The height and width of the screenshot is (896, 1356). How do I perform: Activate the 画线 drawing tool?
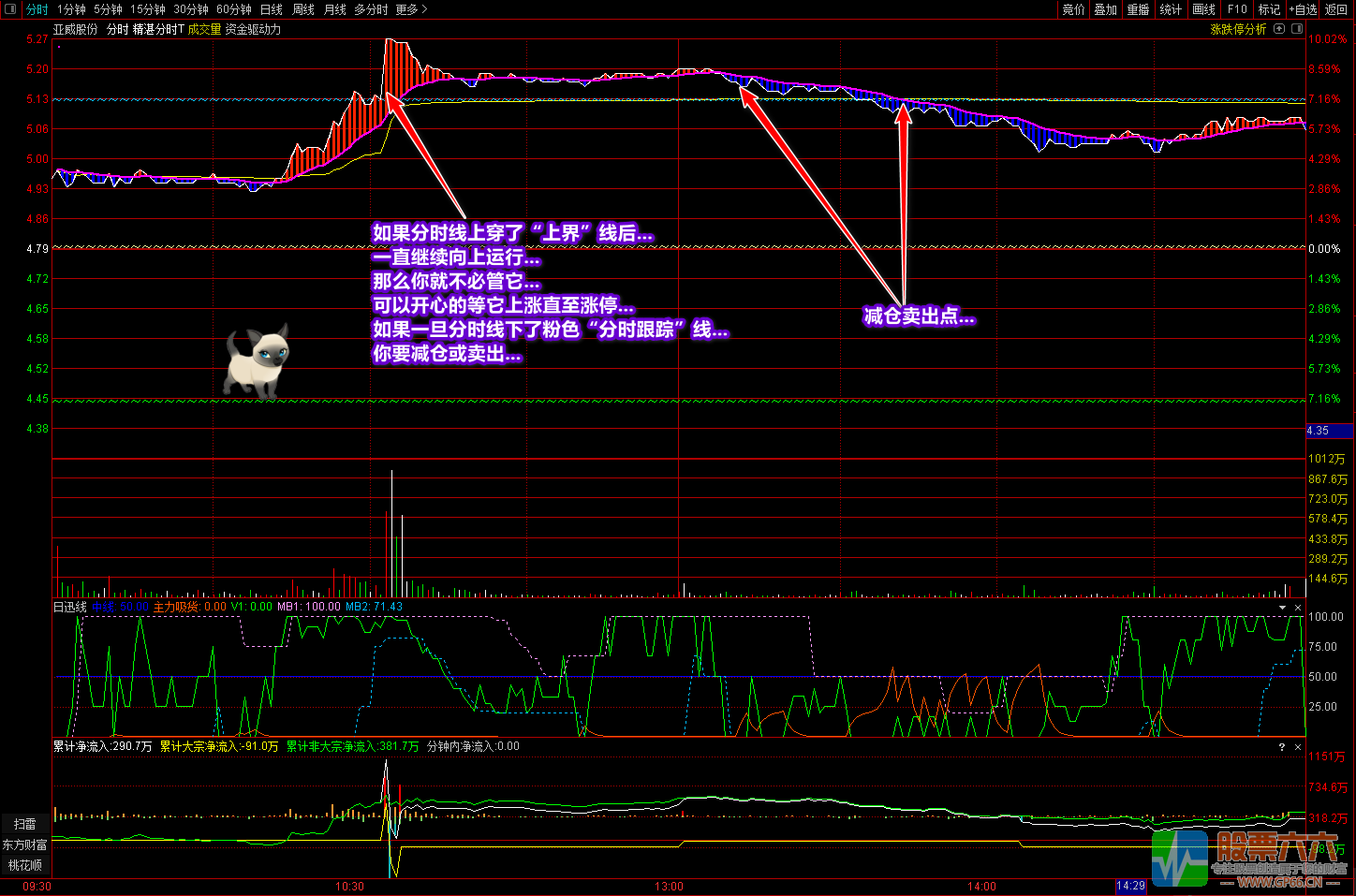point(1204,9)
